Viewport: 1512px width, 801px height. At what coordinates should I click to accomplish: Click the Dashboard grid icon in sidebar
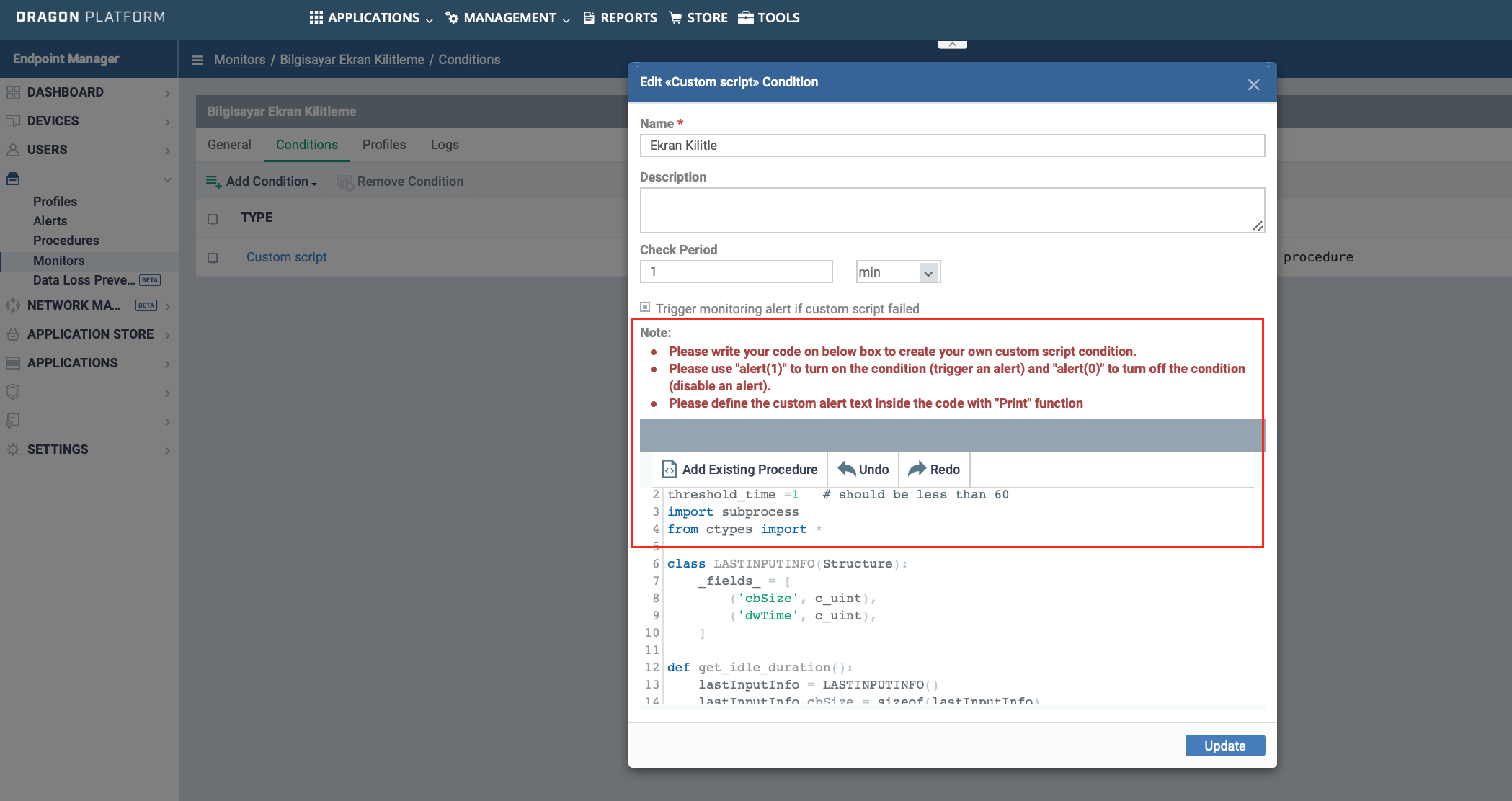click(13, 92)
